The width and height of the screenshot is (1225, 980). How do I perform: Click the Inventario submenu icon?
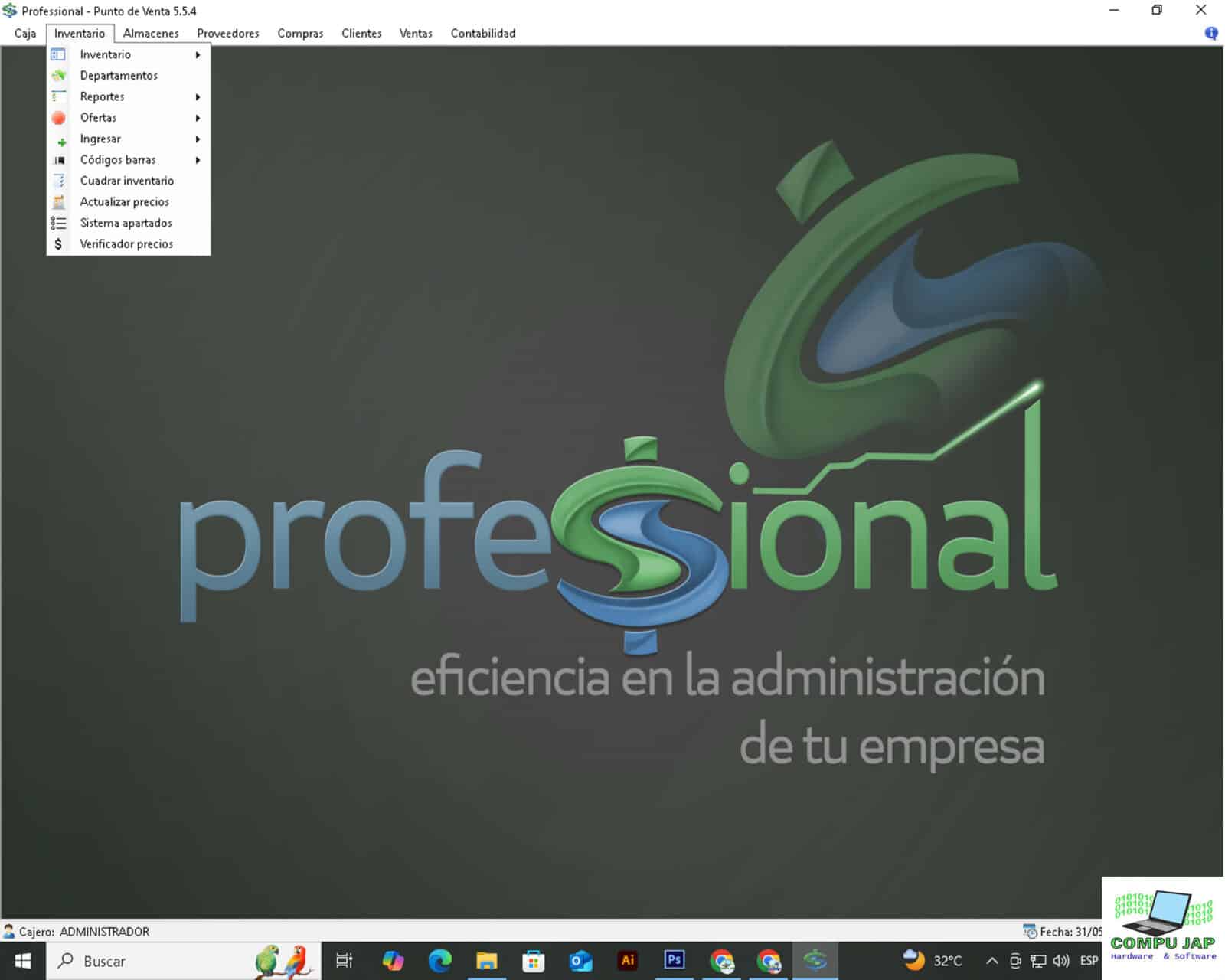(x=58, y=54)
